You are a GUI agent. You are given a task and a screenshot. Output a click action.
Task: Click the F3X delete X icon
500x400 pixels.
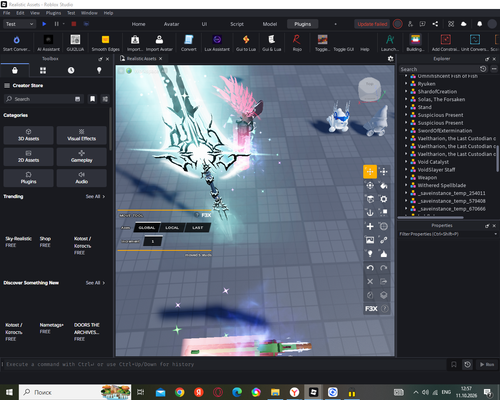point(370,282)
